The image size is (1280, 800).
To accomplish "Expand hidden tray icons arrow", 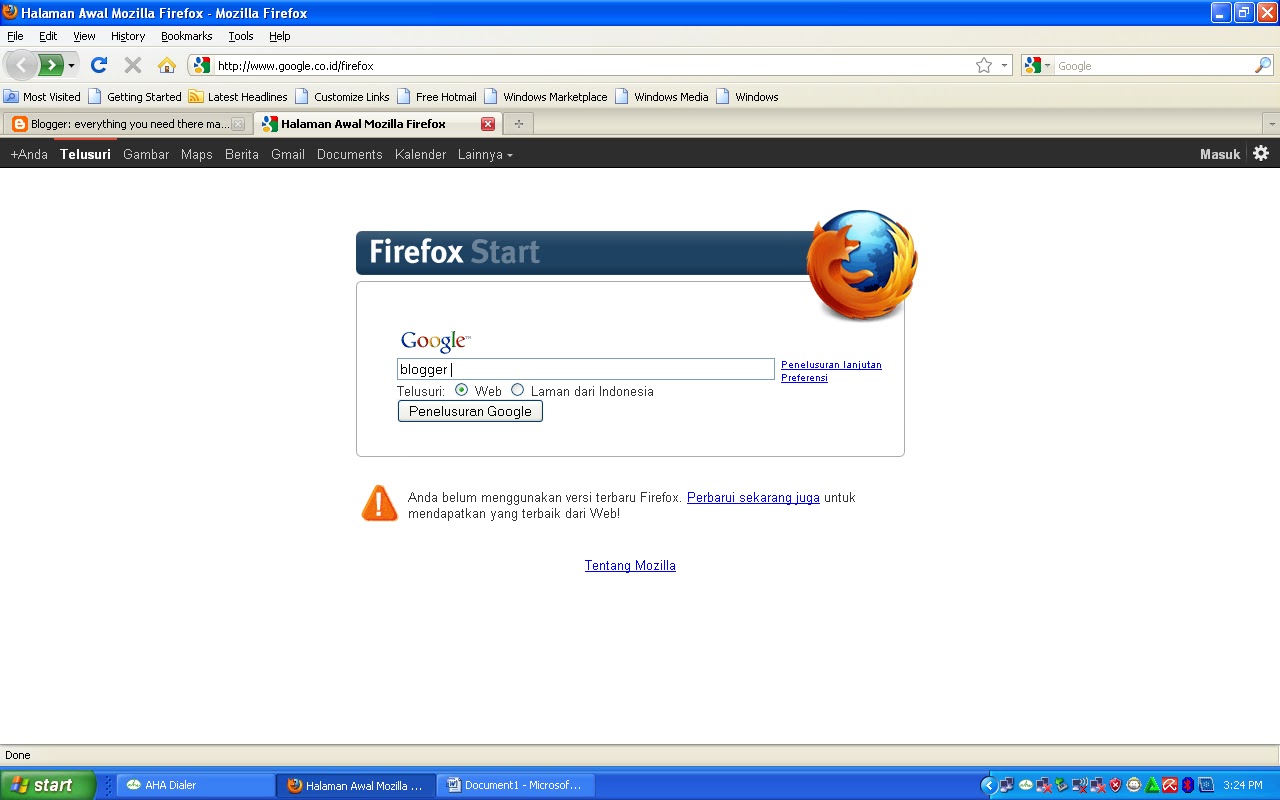I will click(x=989, y=785).
